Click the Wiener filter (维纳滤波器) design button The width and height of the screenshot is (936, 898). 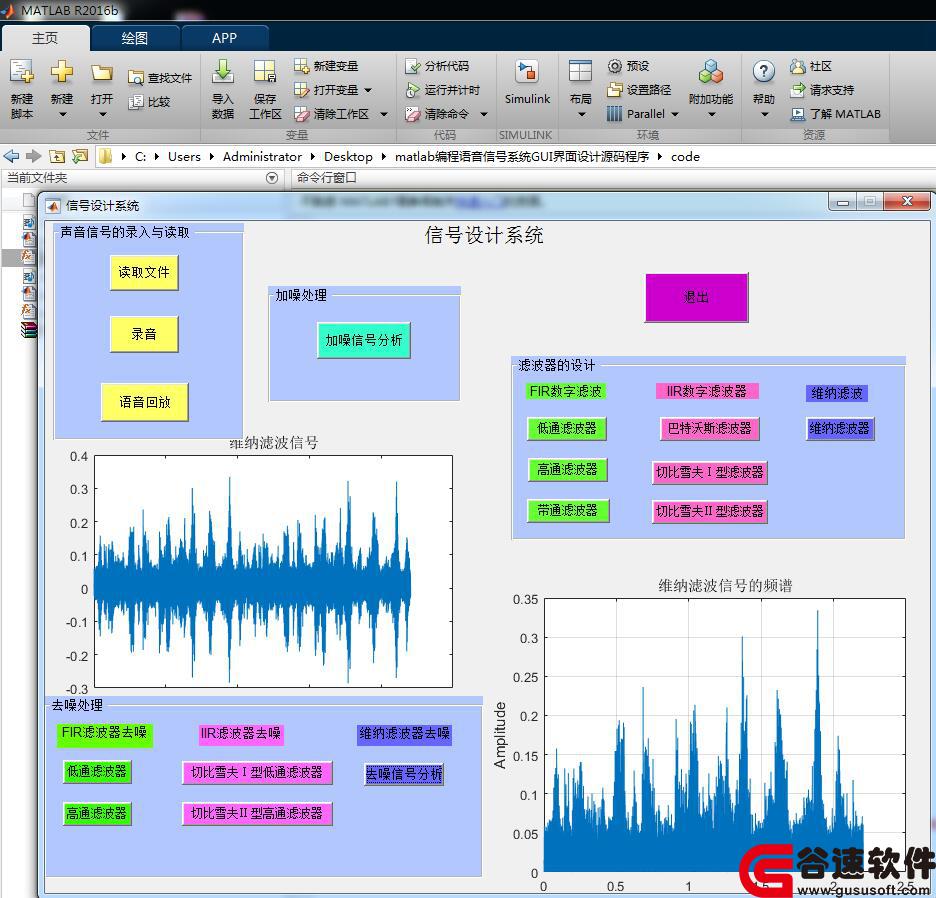point(839,429)
